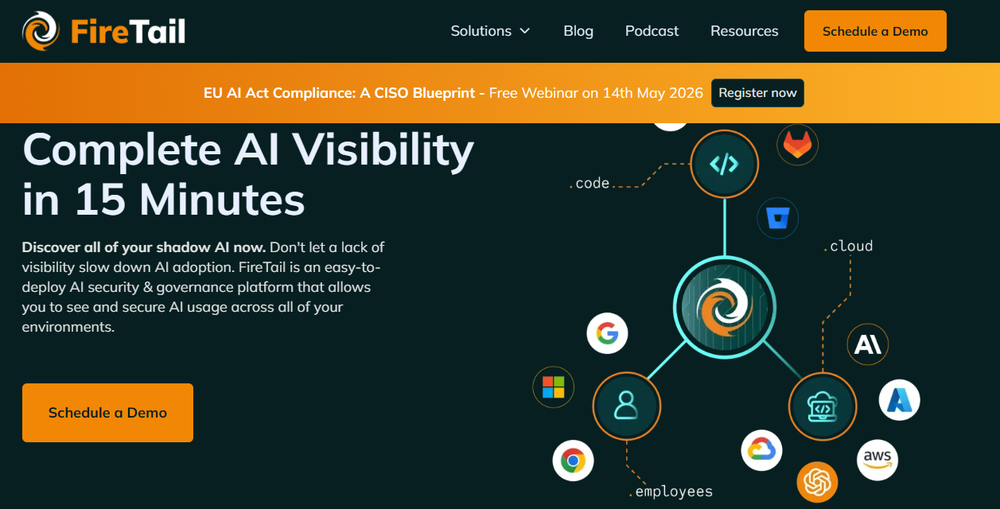Click the Google G icon
Viewport: 1000px width, 509px height.
[x=607, y=333]
